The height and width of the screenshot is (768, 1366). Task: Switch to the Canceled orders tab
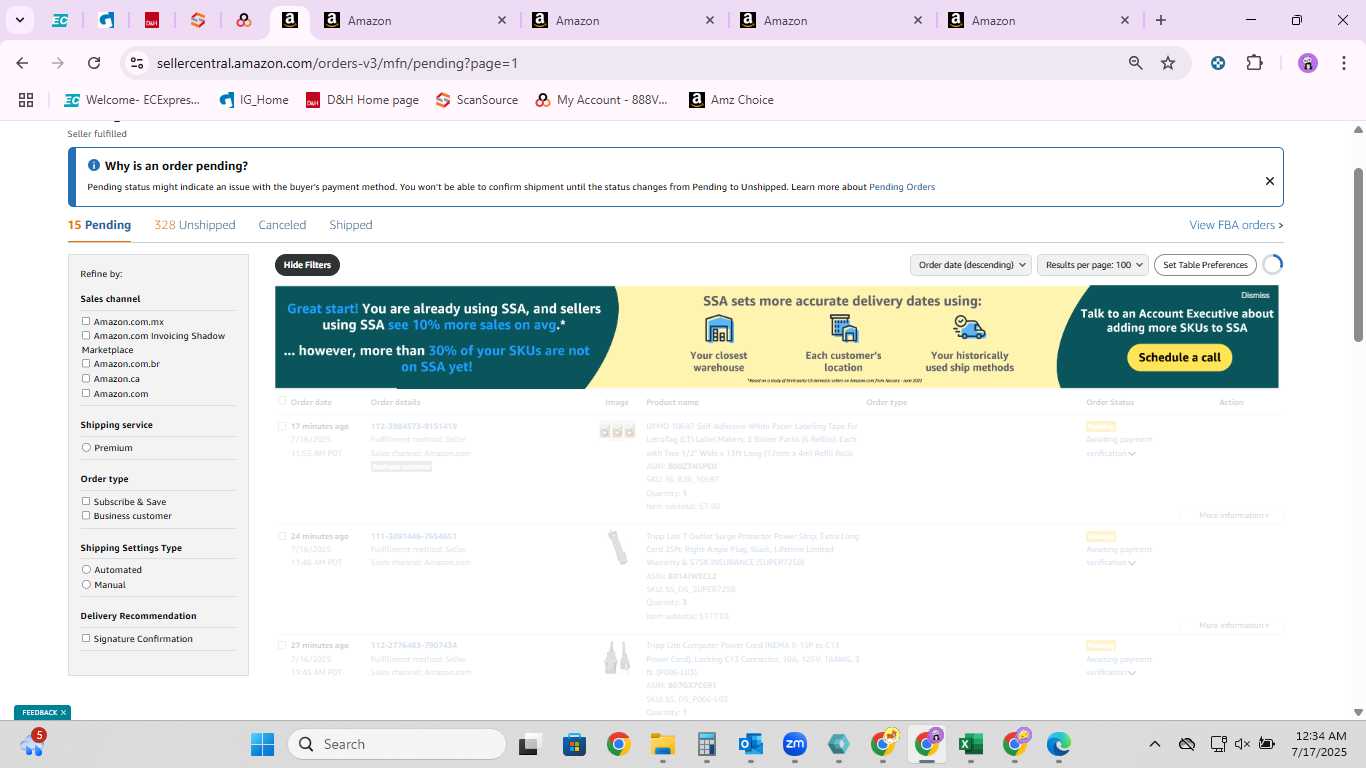282,225
